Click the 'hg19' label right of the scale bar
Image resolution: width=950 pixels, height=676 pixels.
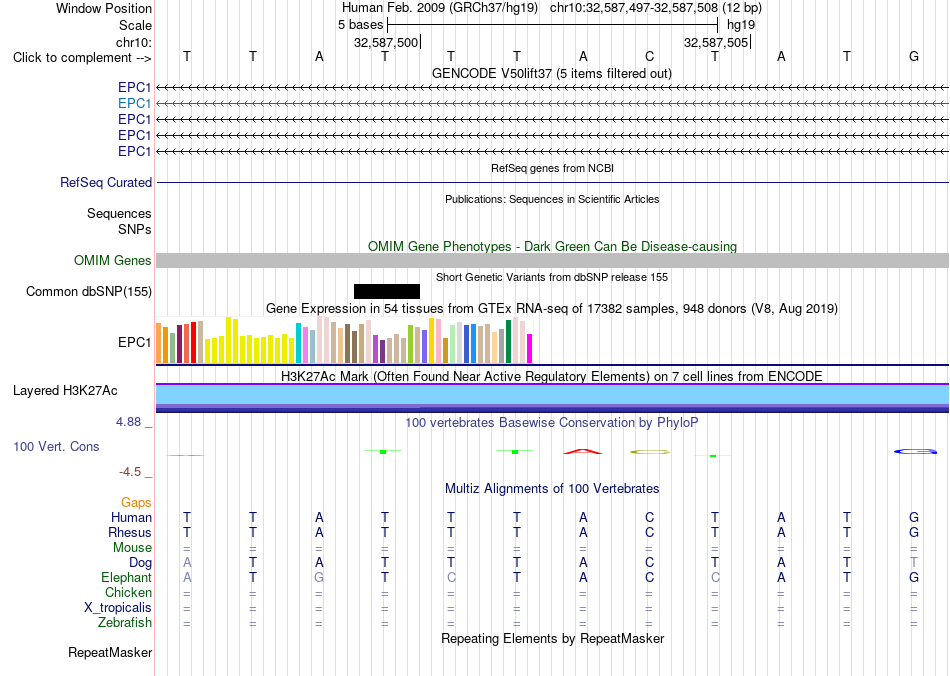coord(741,25)
